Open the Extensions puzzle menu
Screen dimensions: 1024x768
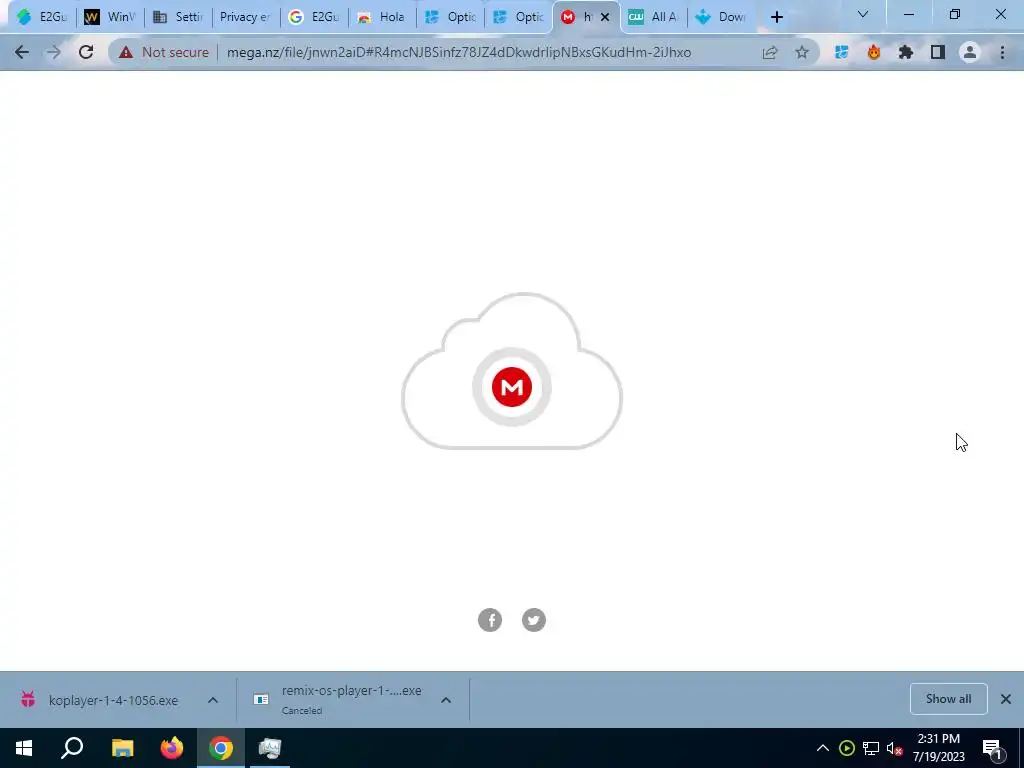click(x=906, y=52)
